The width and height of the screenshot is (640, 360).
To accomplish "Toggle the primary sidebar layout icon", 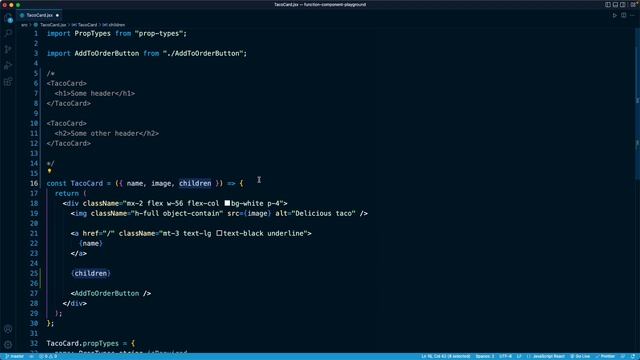I will point(608,4).
